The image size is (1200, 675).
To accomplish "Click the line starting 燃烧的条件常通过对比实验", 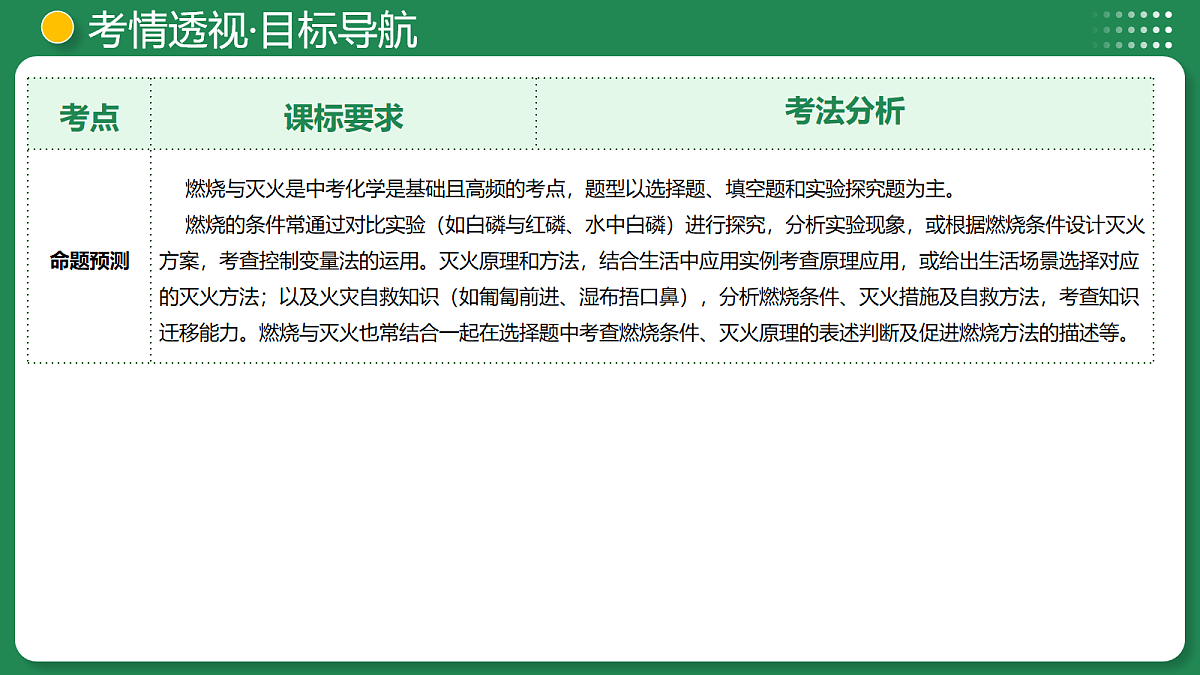I will pyautogui.click(x=665, y=225).
